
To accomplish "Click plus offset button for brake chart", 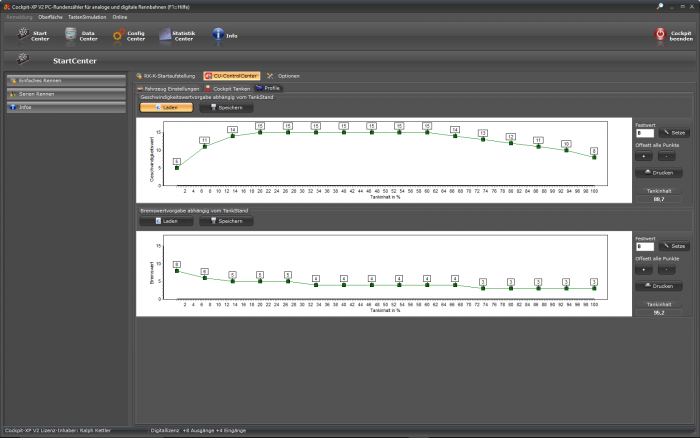I will coord(642,269).
